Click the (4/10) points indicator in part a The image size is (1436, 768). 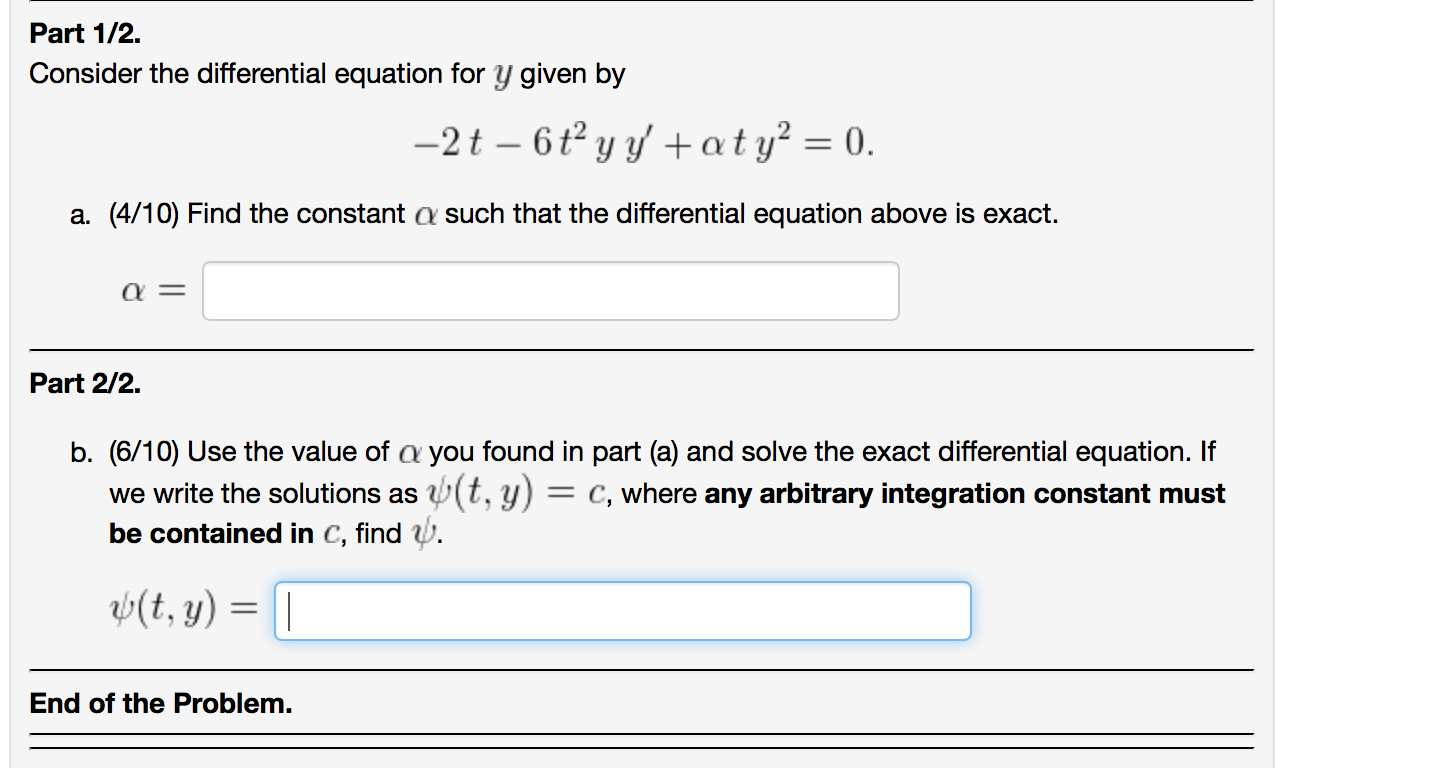tap(147, 213)
